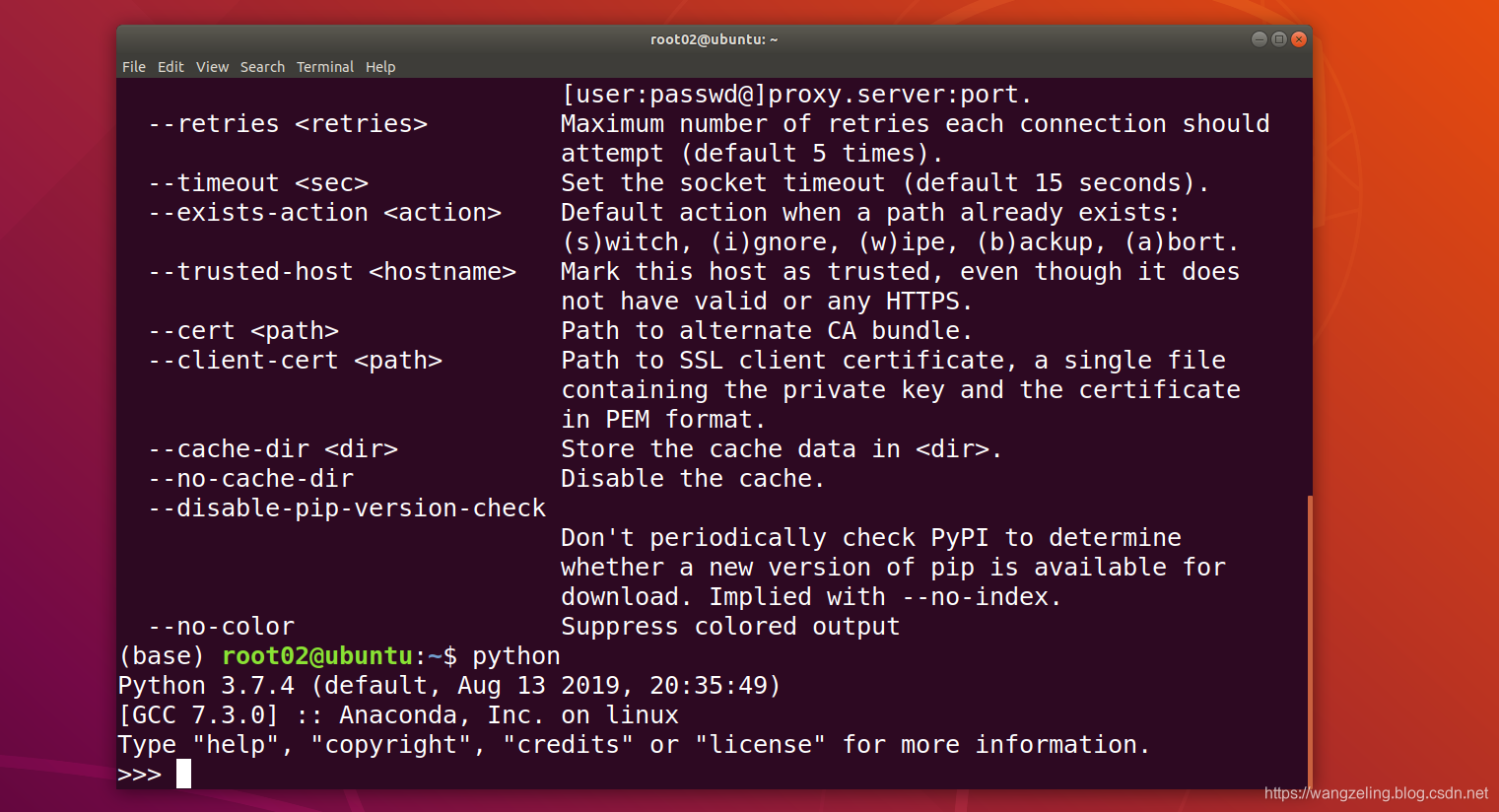Click the '--client-cert <path>' option text
This screenshot has width=1499, height=812.
pos(296,361)
